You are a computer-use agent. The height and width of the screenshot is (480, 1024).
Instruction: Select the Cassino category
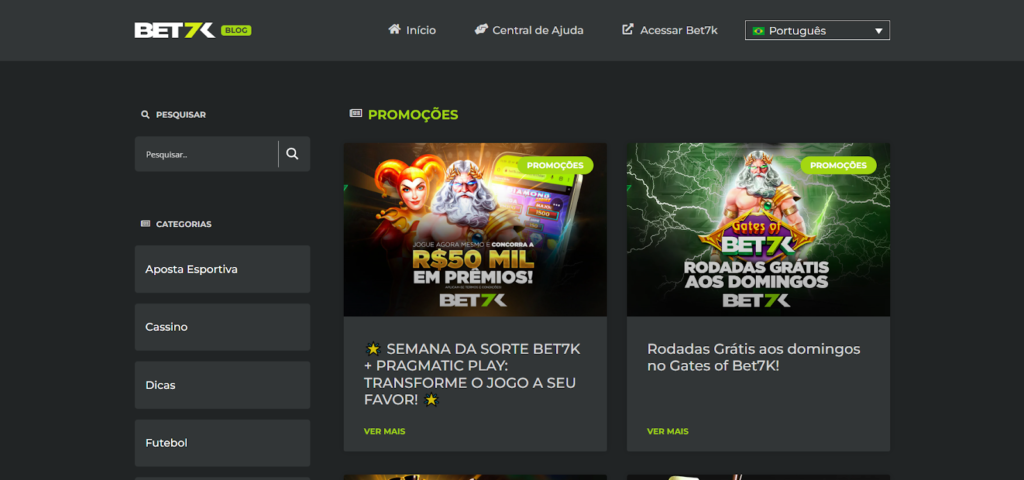tap(222, 327)
